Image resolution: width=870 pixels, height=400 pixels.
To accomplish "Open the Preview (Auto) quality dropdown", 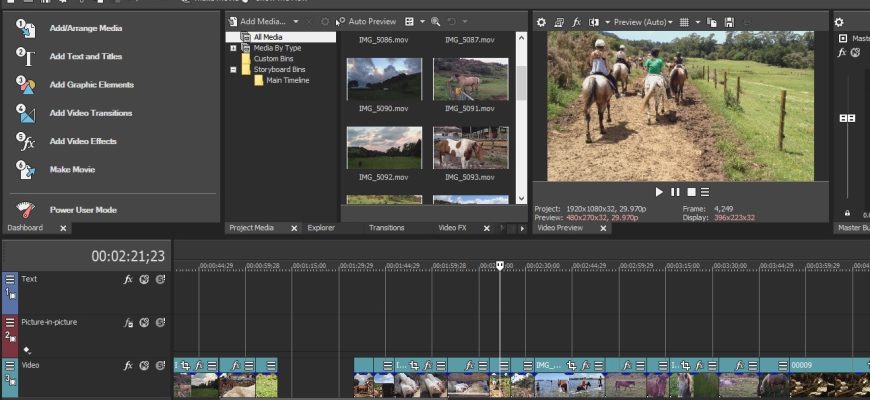I will pyautogui.click(x=643, y=23).
